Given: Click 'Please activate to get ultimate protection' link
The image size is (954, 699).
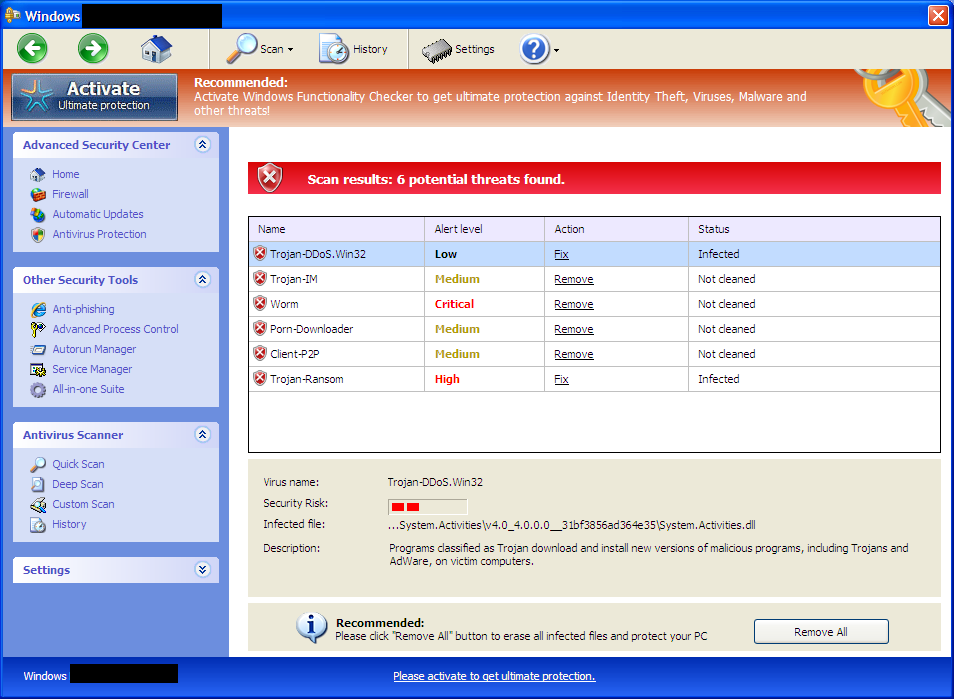Looking at the screenshot, I should 494,676.
